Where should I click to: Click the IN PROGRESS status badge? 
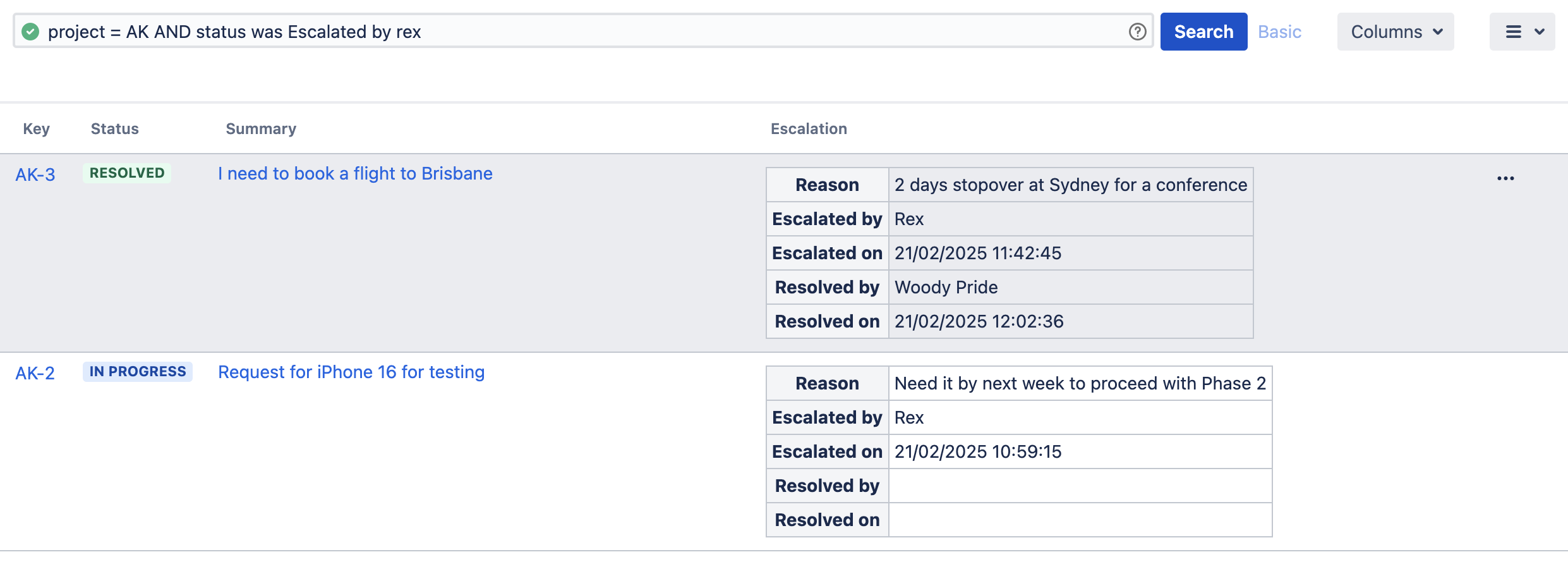138,372
